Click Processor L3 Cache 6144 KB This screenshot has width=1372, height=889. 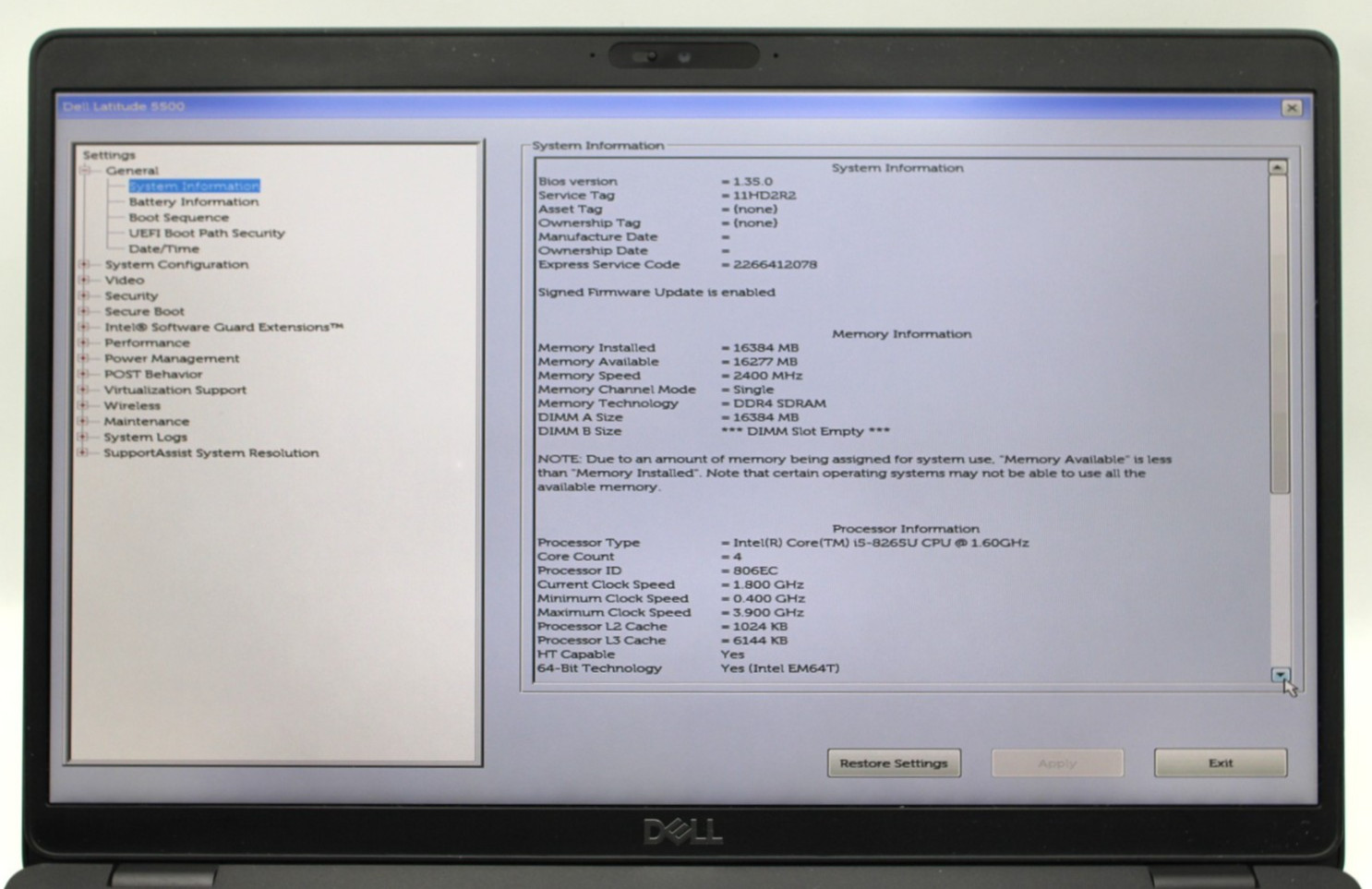pyautogui.click(x=760, y=640)
